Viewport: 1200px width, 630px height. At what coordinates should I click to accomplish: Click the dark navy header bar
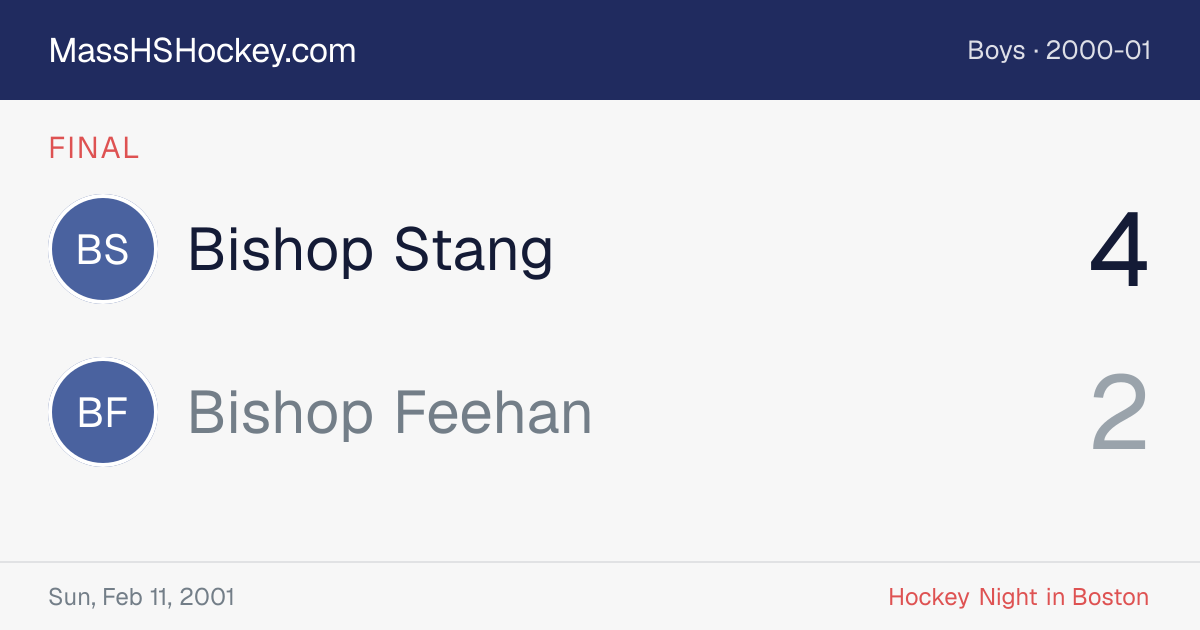click(600, 50)
